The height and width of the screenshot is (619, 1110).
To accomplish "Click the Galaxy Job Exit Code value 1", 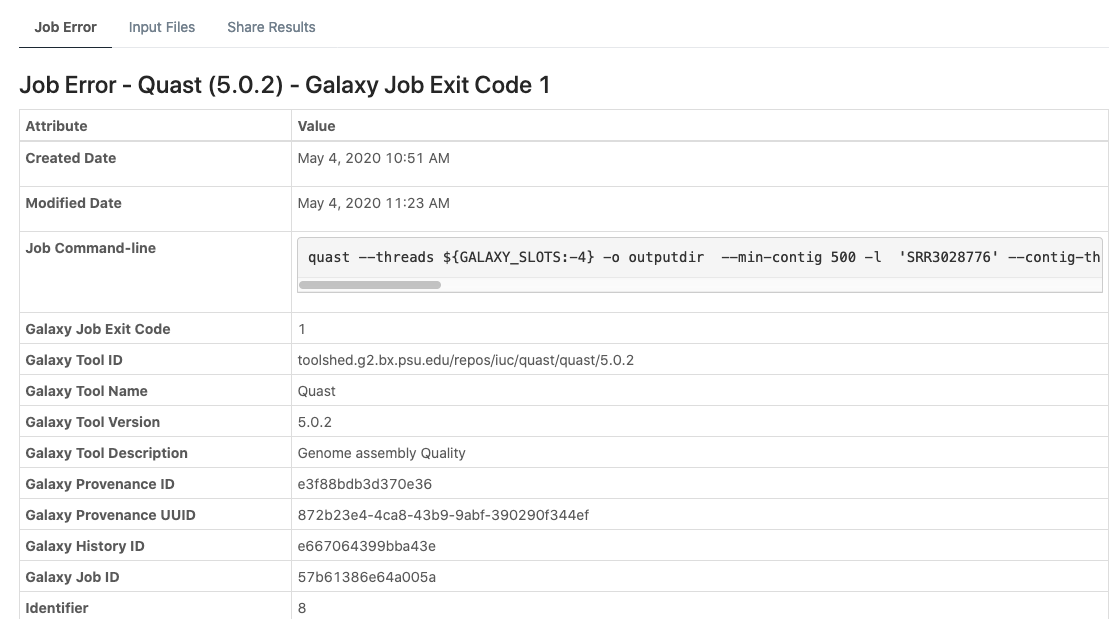I will pyautogui.click(x=300, y=329).
